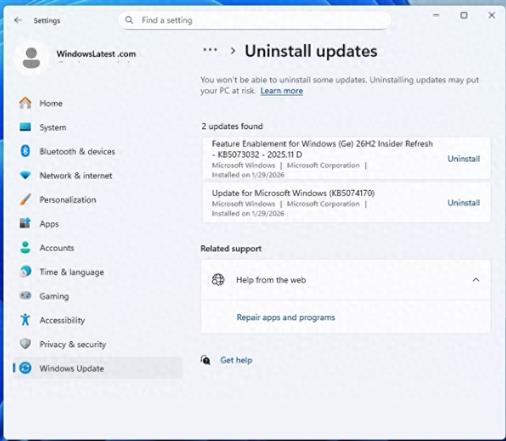The image size is (506, 441).
Task: Click the back arrow in Settings
Action: coord(18,20)
